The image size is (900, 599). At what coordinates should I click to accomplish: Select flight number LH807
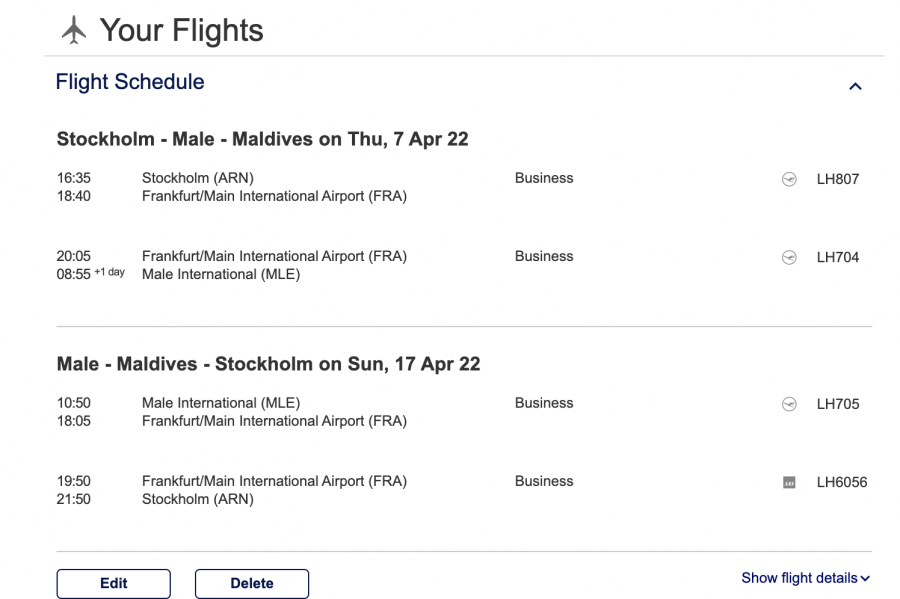click(838, 180)
